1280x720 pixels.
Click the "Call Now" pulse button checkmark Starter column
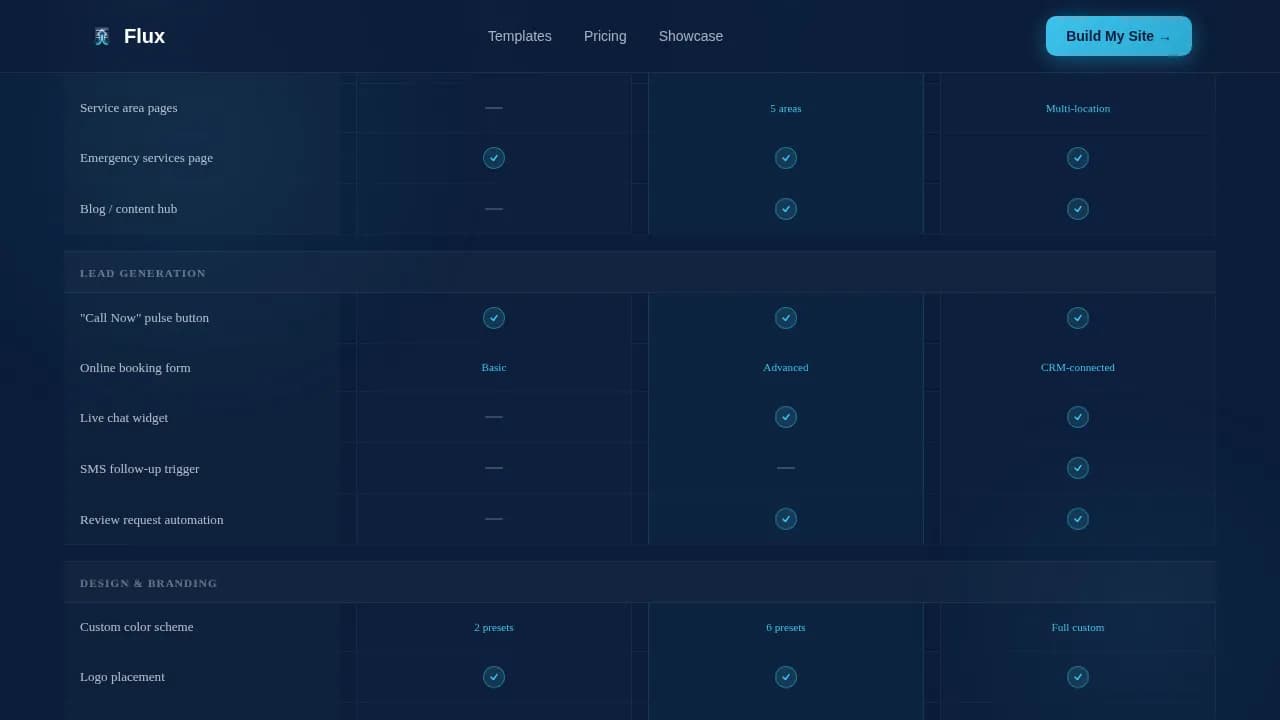(x=494, y=317)
